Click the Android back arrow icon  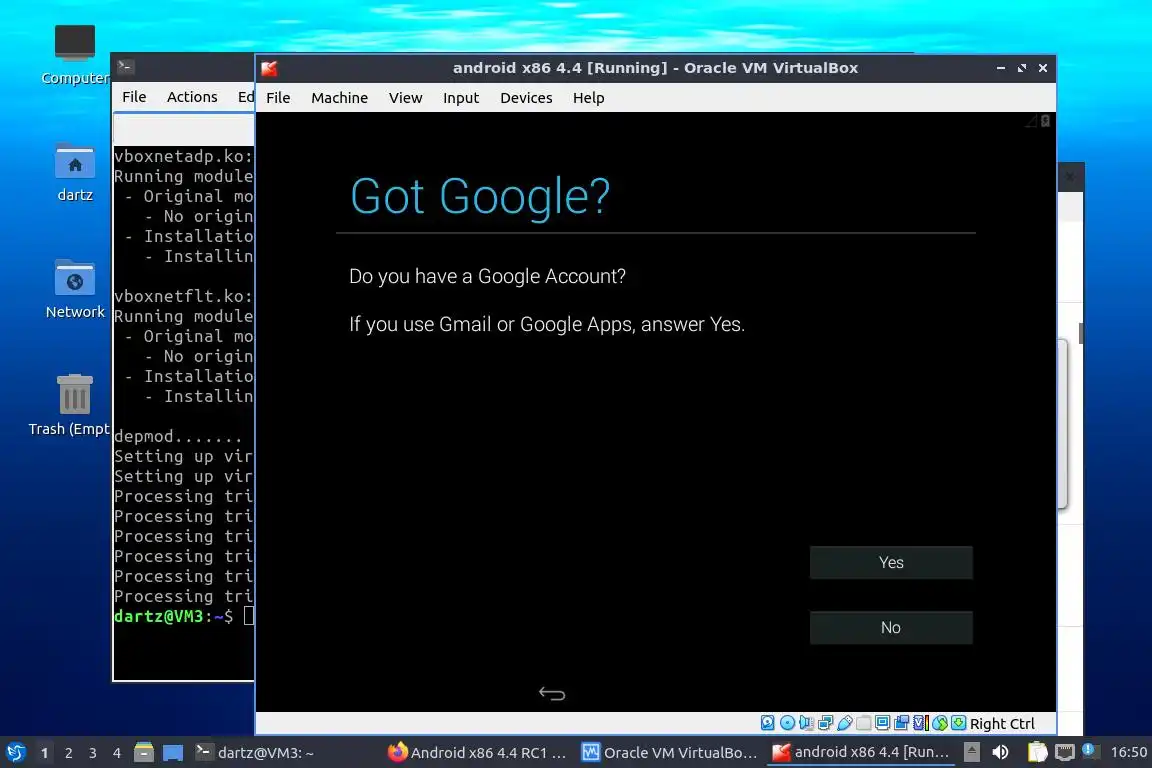point(552,693)
